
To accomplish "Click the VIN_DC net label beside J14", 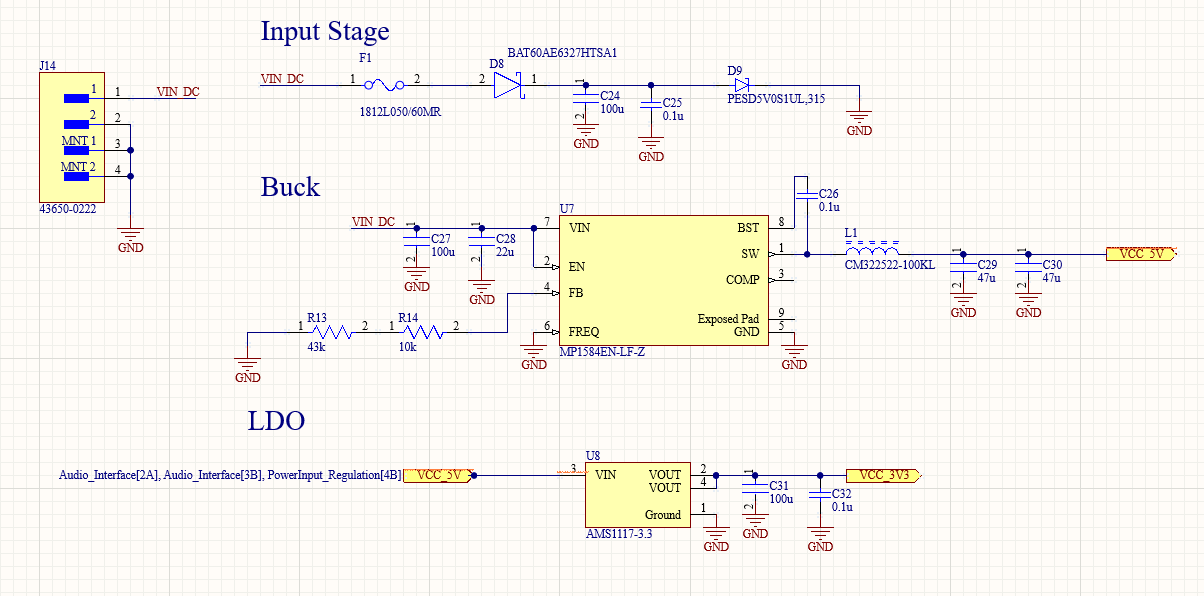I will tap(178, 92).
